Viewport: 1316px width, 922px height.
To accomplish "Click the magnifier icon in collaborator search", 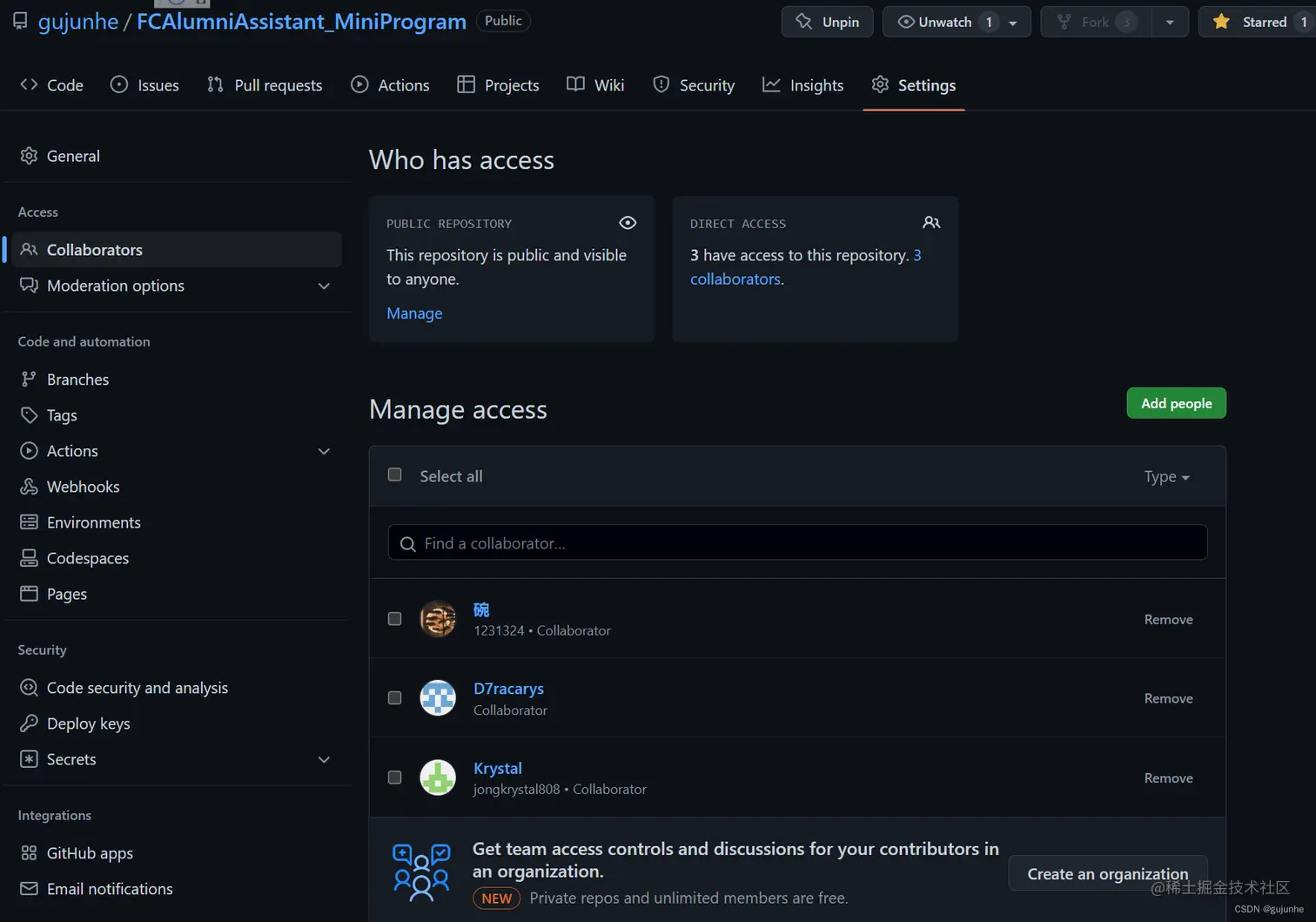I will point(407,544).
